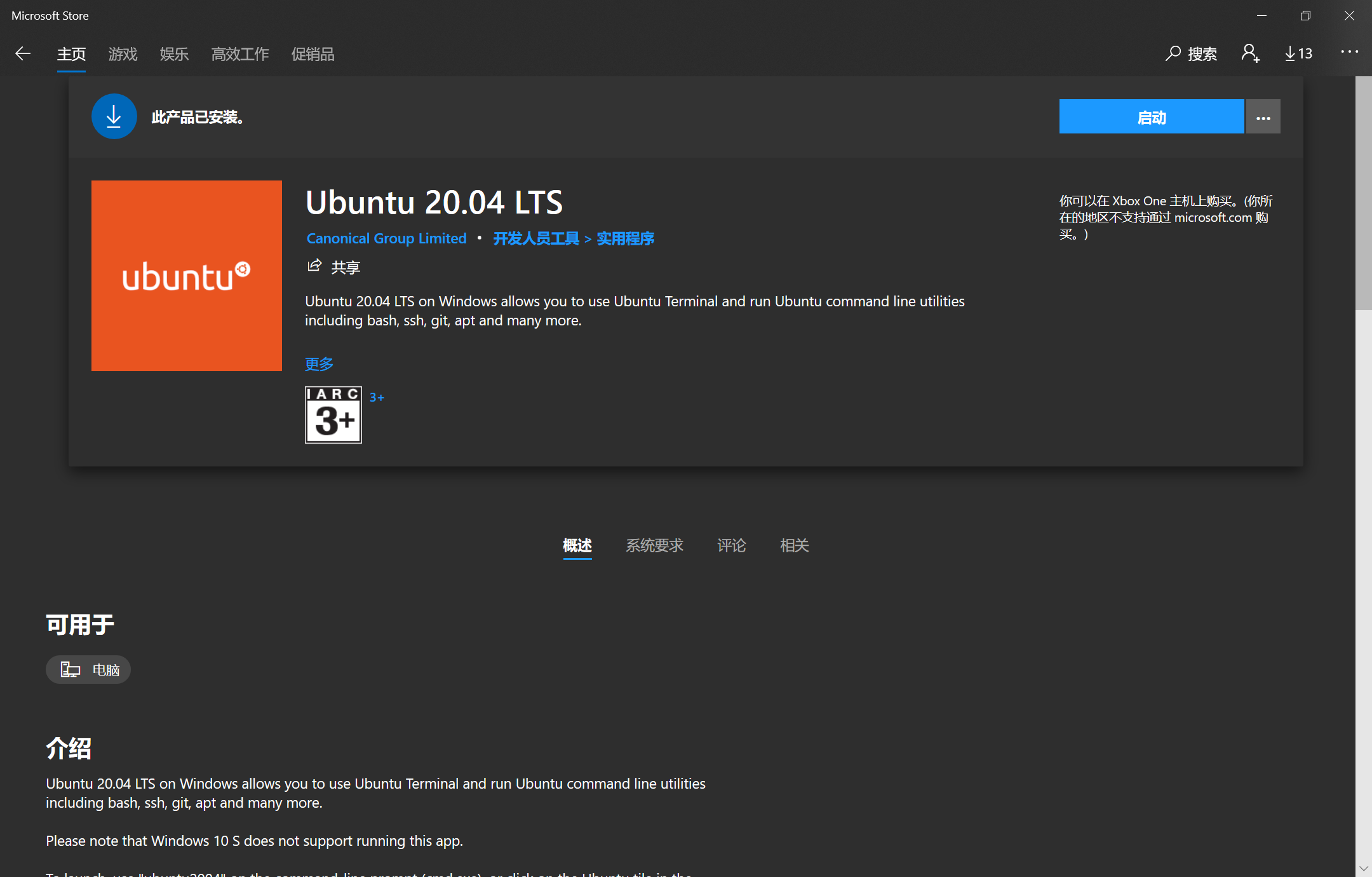Click the scroll-down arrow on the scrollbar
Viewport: 1372px width, 877px height.
click(x=1363, y=868)
